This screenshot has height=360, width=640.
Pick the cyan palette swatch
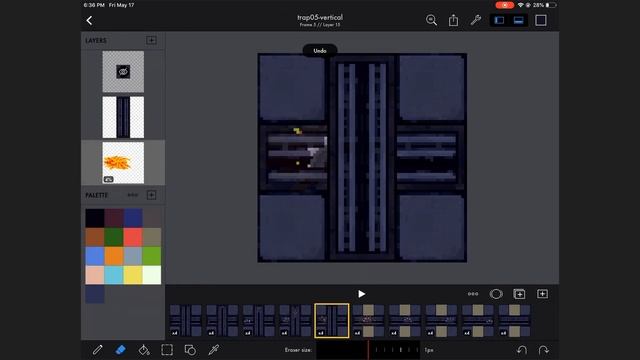(x=114, y=275)
